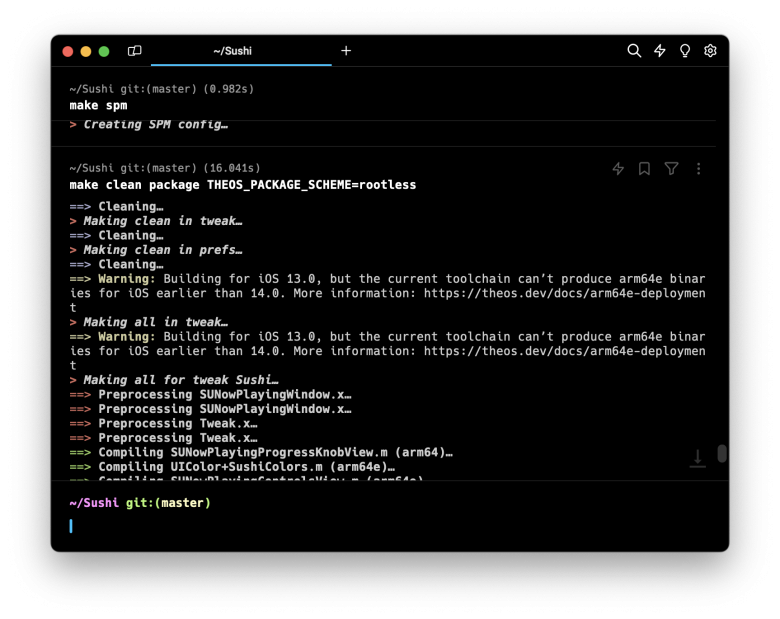Select the 'make spm' command text
Image resolution: width=780 pixels, height=619 pixels.
click(x=98, y=105)
